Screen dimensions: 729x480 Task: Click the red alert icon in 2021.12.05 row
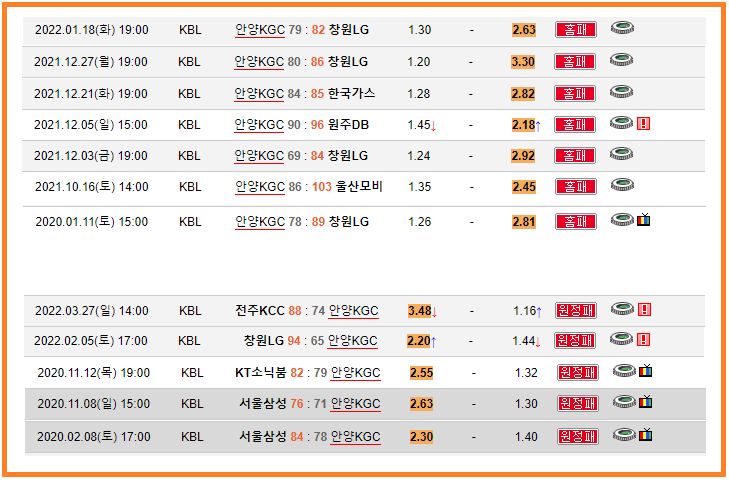644,124
